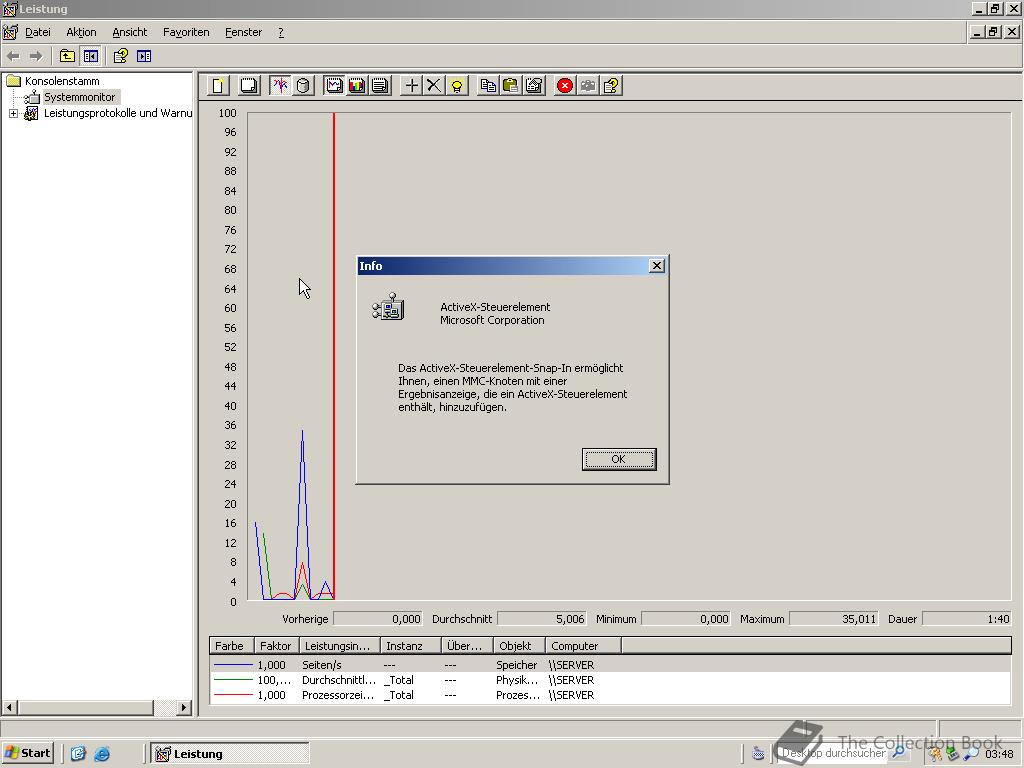
Task: Toggle the Highlight lightbulb icon
Action: coord(457,86)
